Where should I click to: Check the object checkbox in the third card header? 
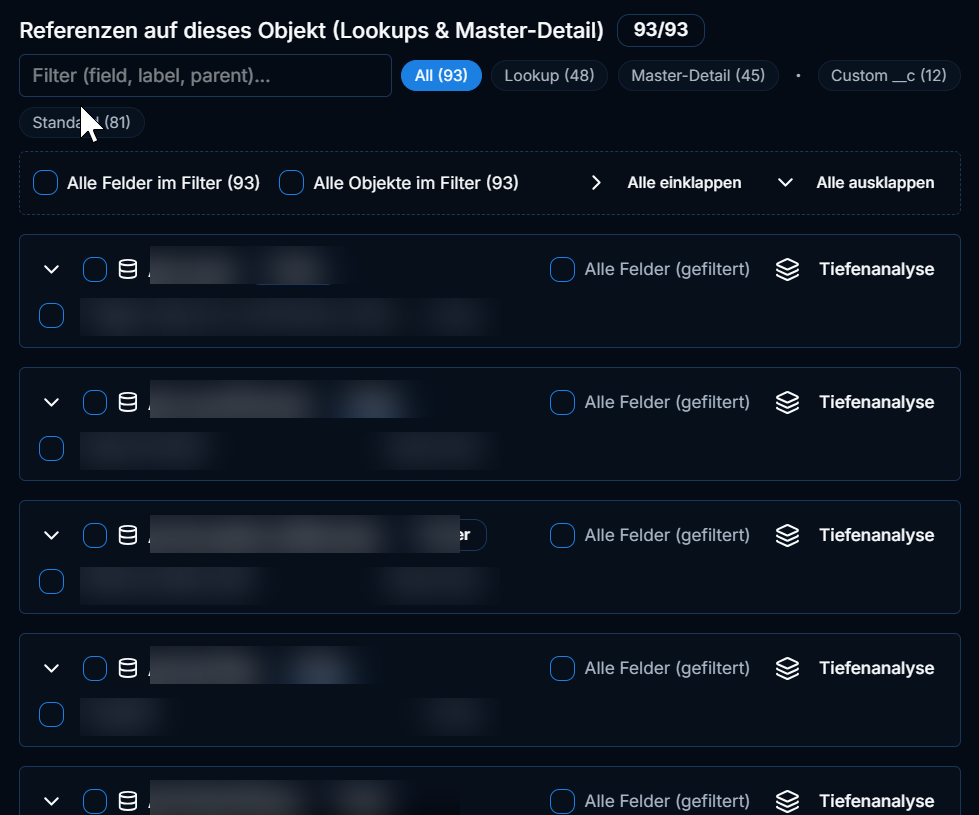pyautogui.click(x=95, y=536)
